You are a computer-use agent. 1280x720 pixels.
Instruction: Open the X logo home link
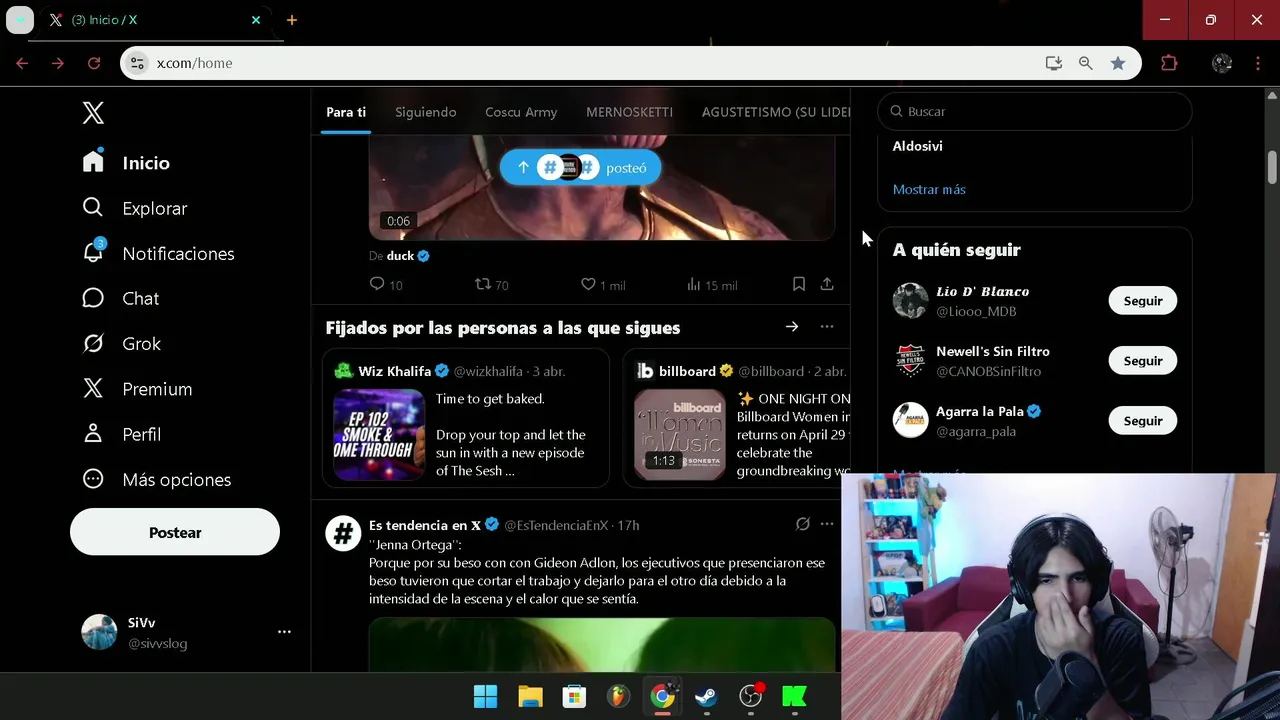93,113
